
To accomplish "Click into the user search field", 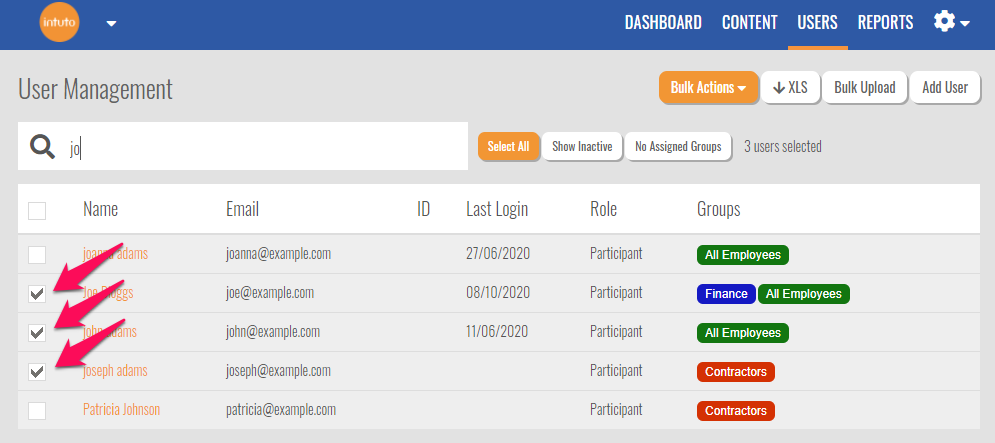I will point(260,147).
